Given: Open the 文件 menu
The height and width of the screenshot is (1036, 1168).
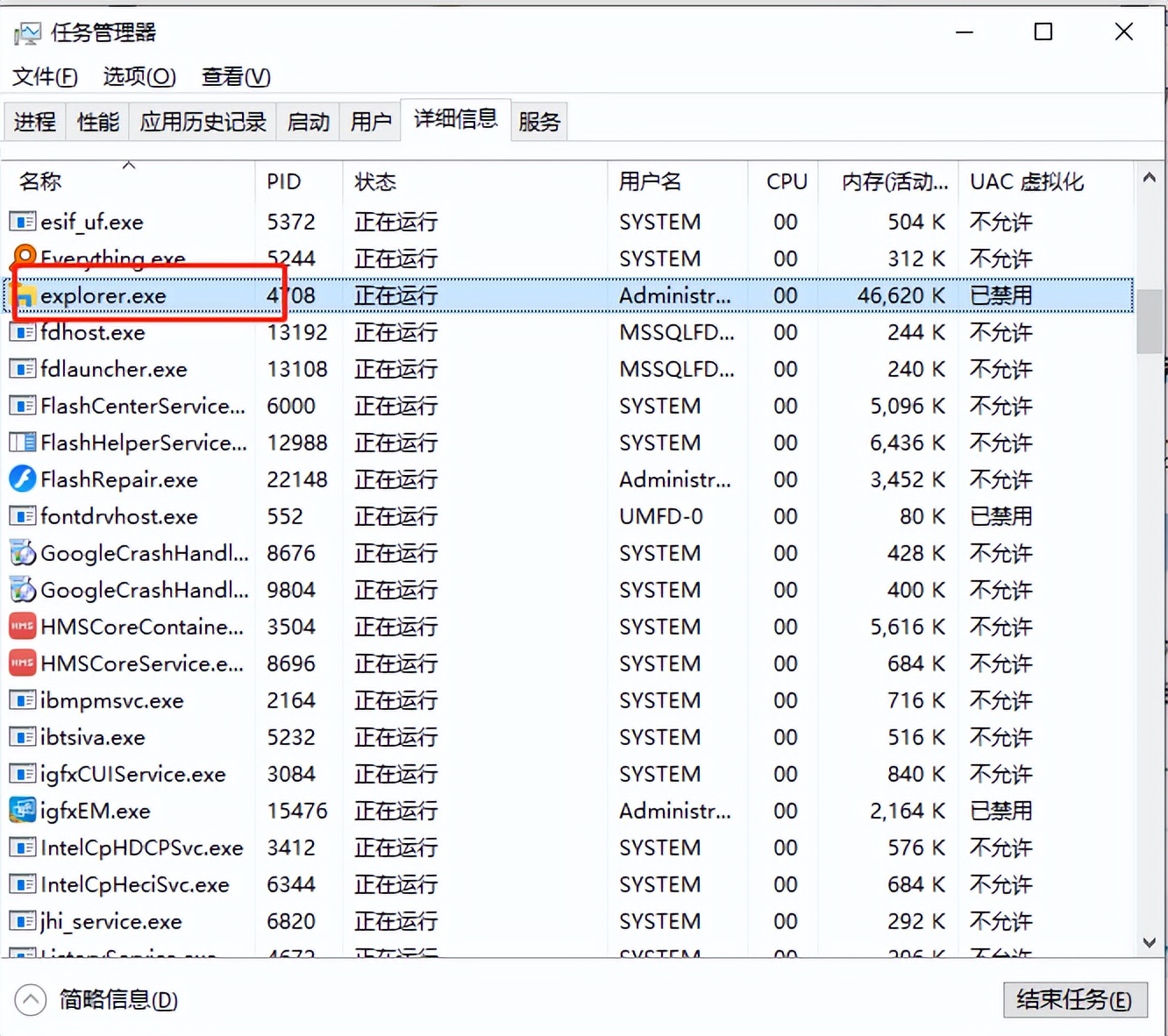Looking at the screenshot, I should 44,77.
